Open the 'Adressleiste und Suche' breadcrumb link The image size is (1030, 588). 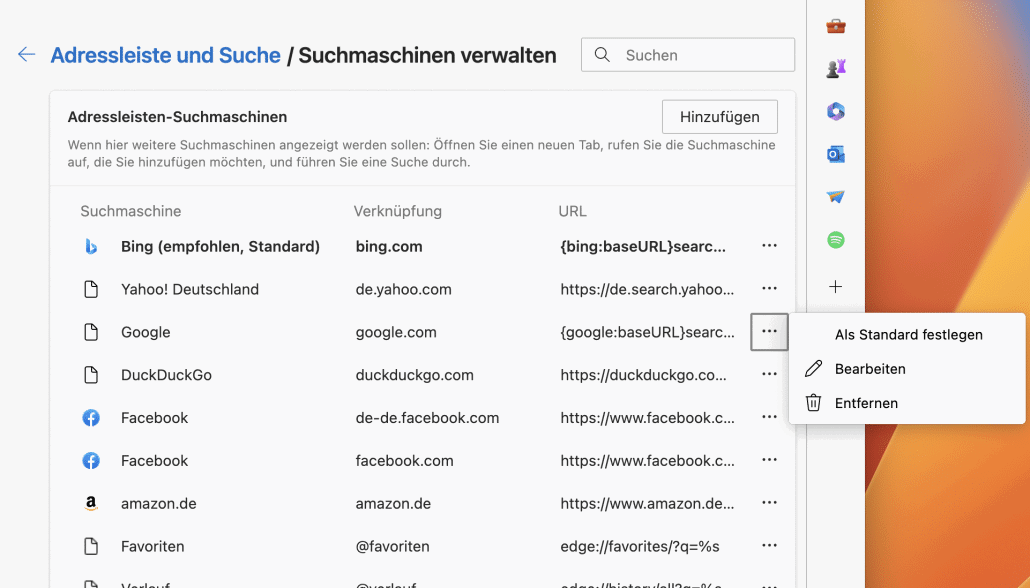(165, 56)
